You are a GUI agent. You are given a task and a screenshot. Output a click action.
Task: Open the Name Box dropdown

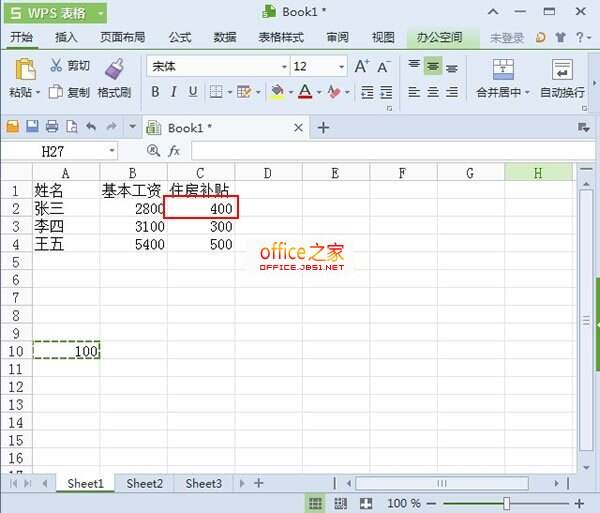[112, 151]
